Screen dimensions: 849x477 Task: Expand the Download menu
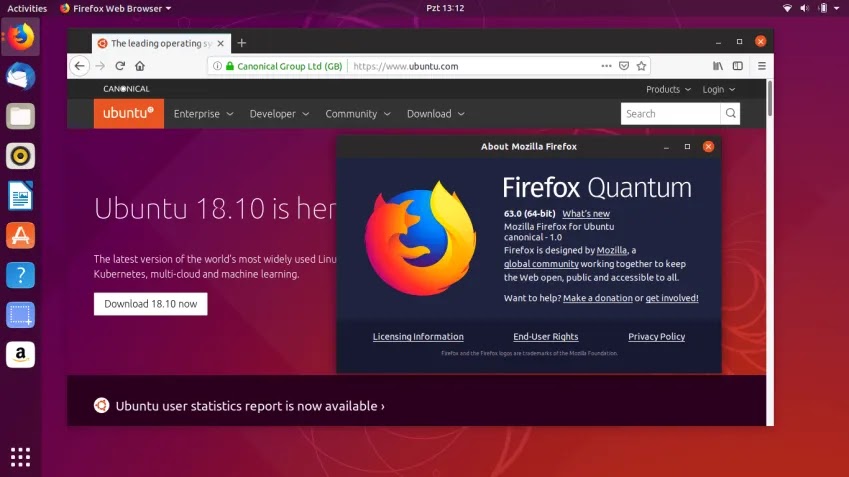[x=436, y=114]
